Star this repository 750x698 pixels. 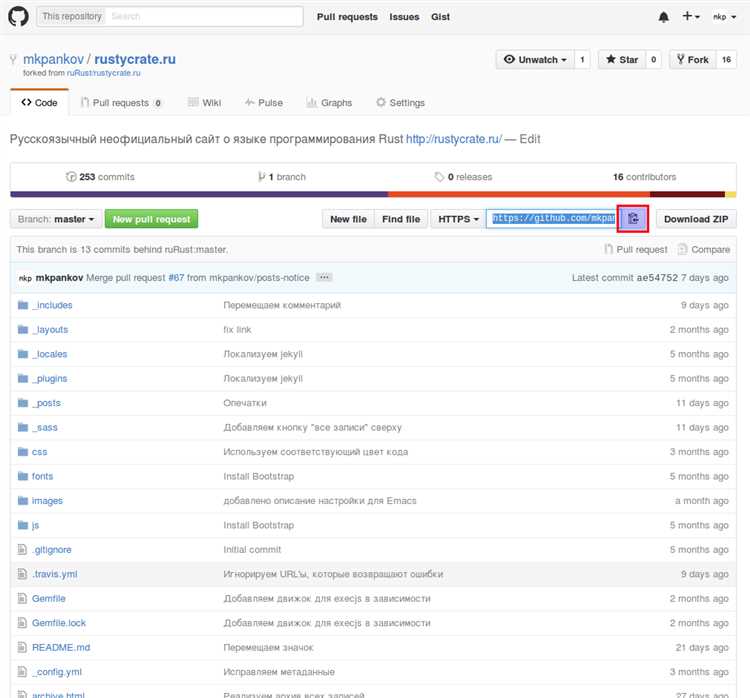[x=622, y=59]
